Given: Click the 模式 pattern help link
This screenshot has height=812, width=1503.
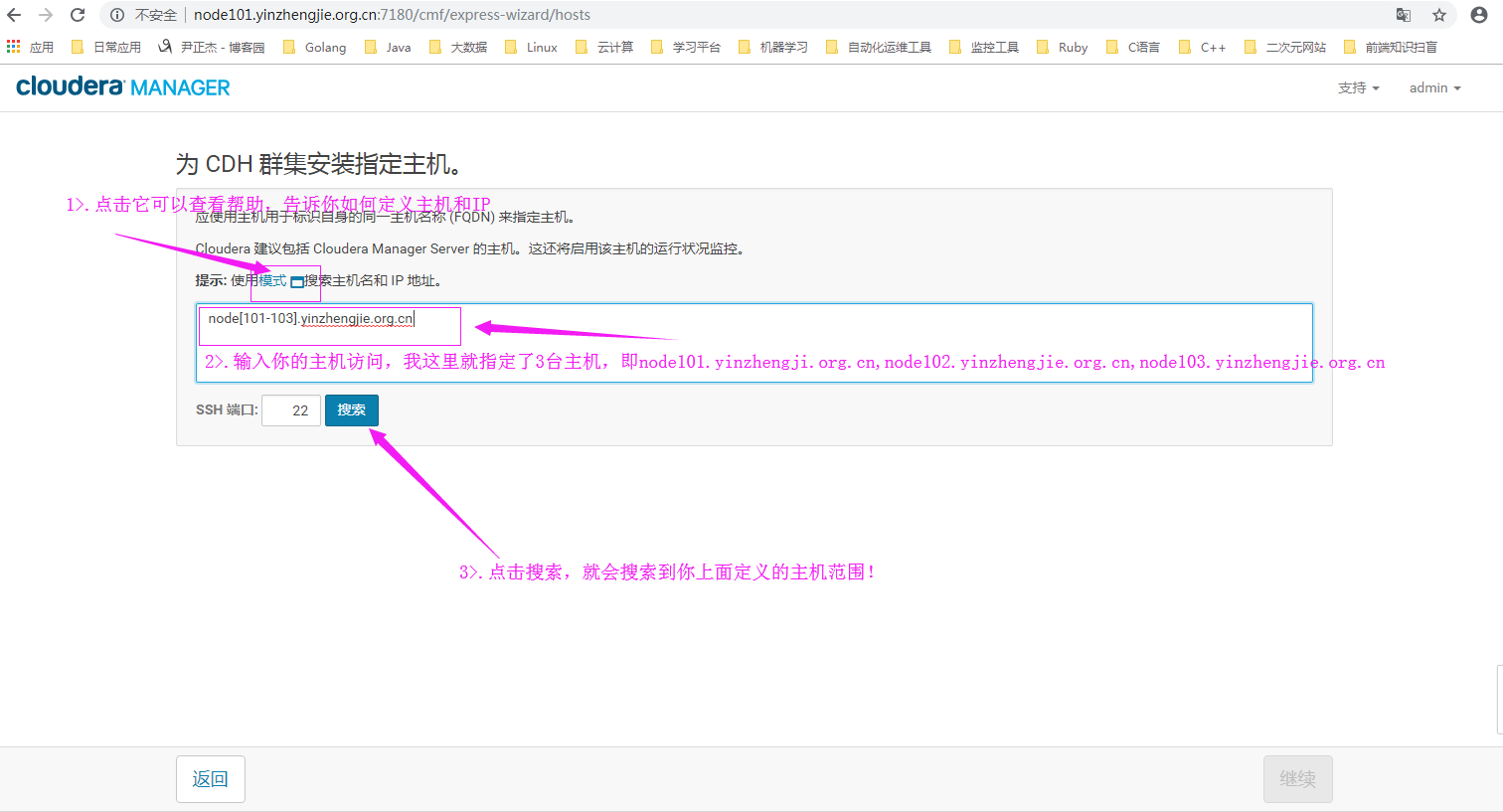Looking at the screenshot, I should coord(272,281).
